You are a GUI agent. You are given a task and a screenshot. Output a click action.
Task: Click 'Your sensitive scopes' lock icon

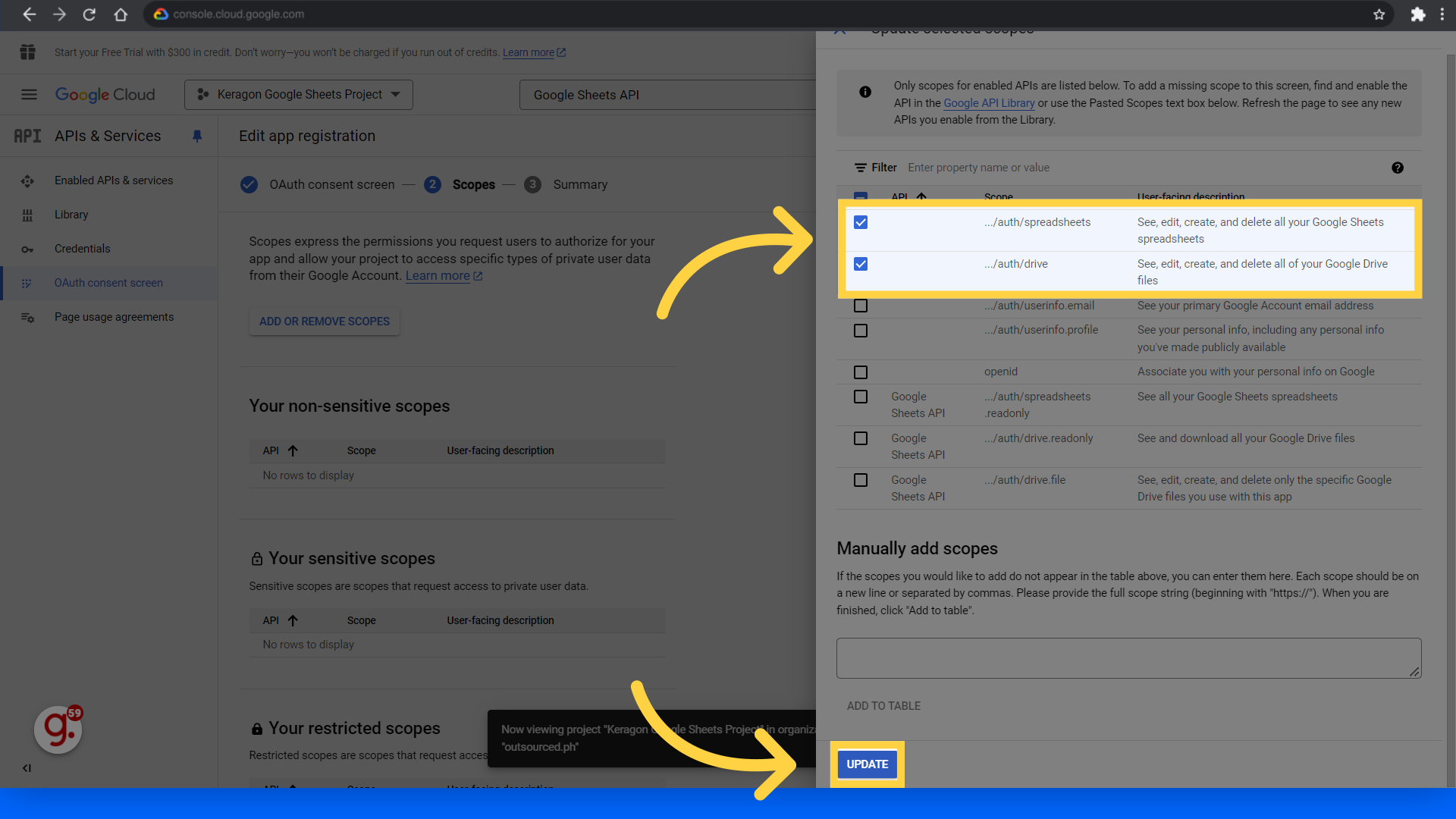[x=257, y=560]
